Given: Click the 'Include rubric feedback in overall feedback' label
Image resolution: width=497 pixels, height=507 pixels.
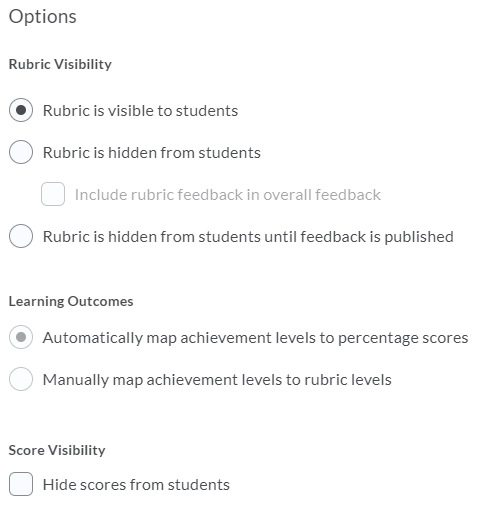Looking at the screenshot, I should 228,195.
